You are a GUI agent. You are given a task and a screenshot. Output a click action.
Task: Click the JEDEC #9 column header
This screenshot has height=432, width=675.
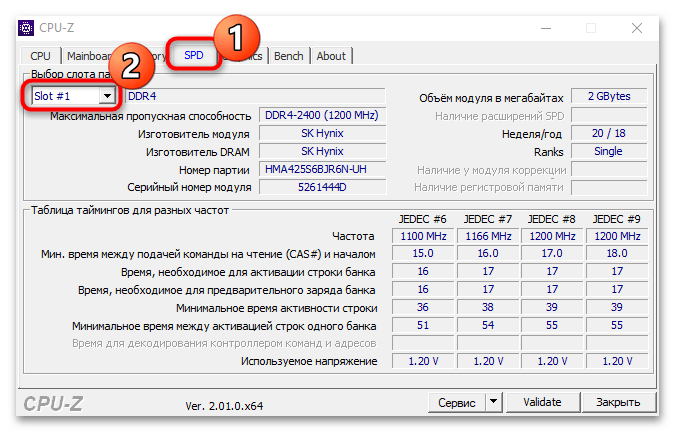coord(617,219)
